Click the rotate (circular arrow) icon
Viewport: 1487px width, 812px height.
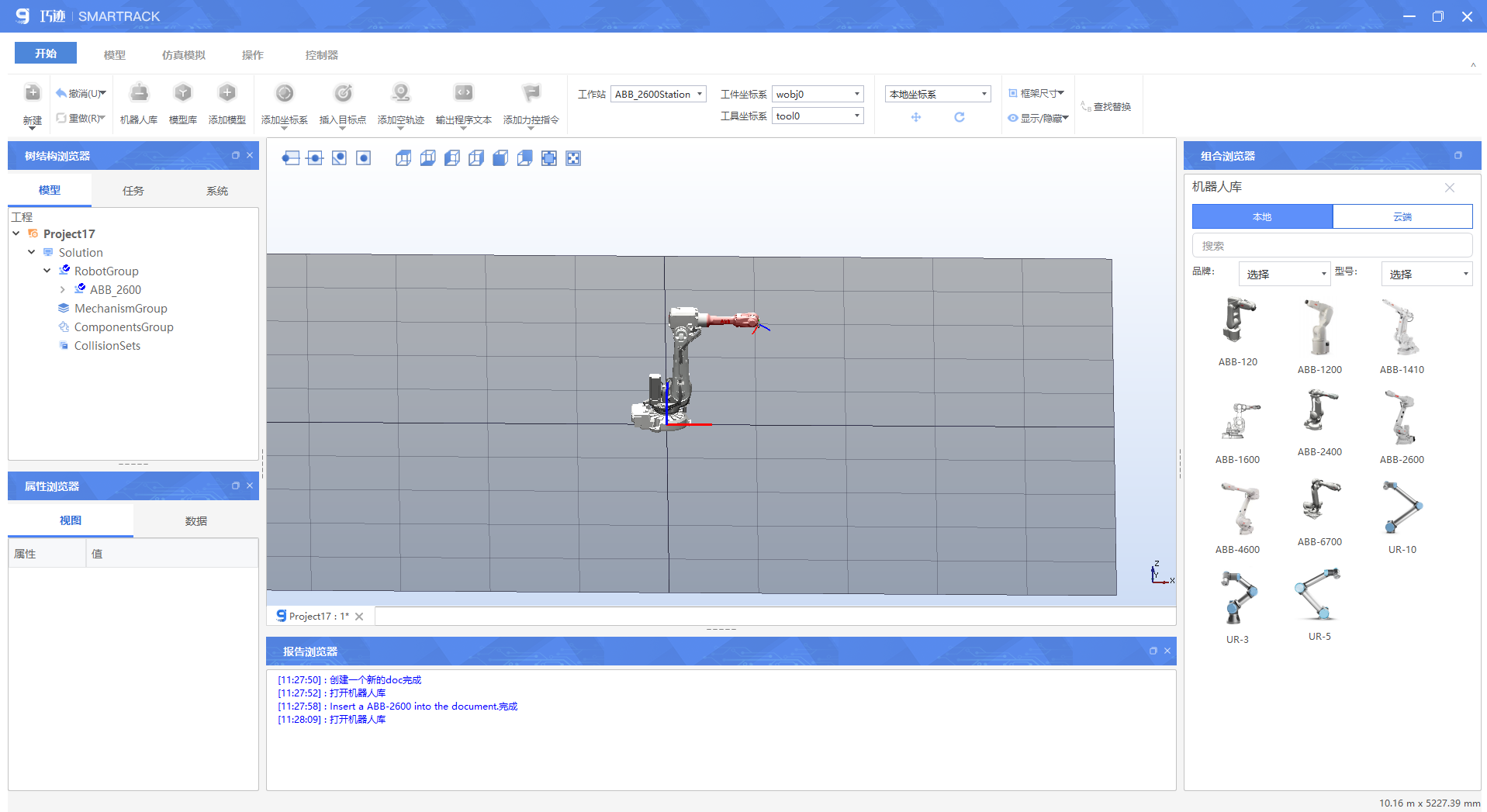coord(960,117)
